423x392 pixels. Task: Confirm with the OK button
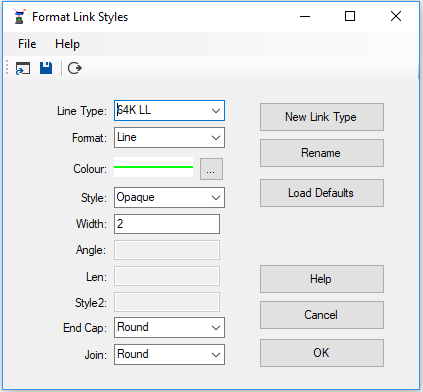click(x=322, y=353)
